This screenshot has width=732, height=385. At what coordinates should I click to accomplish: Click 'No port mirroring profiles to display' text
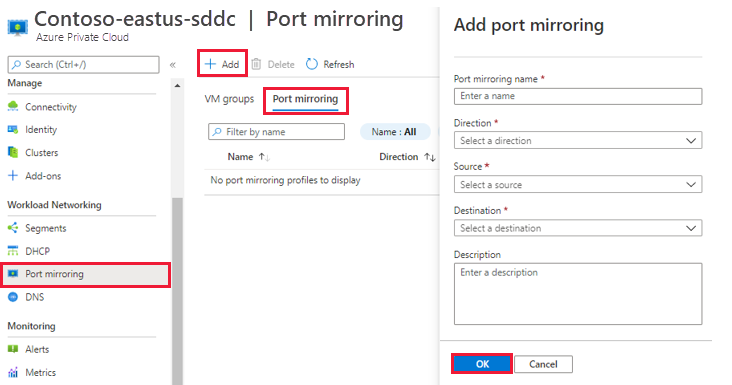(x=285, y=180)
